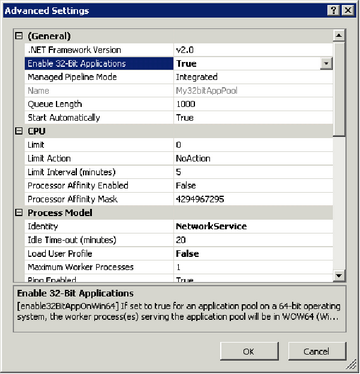Viewport: 360px width, 374px height.
Task: Click the Cancel button
Action: pos(317,351)
